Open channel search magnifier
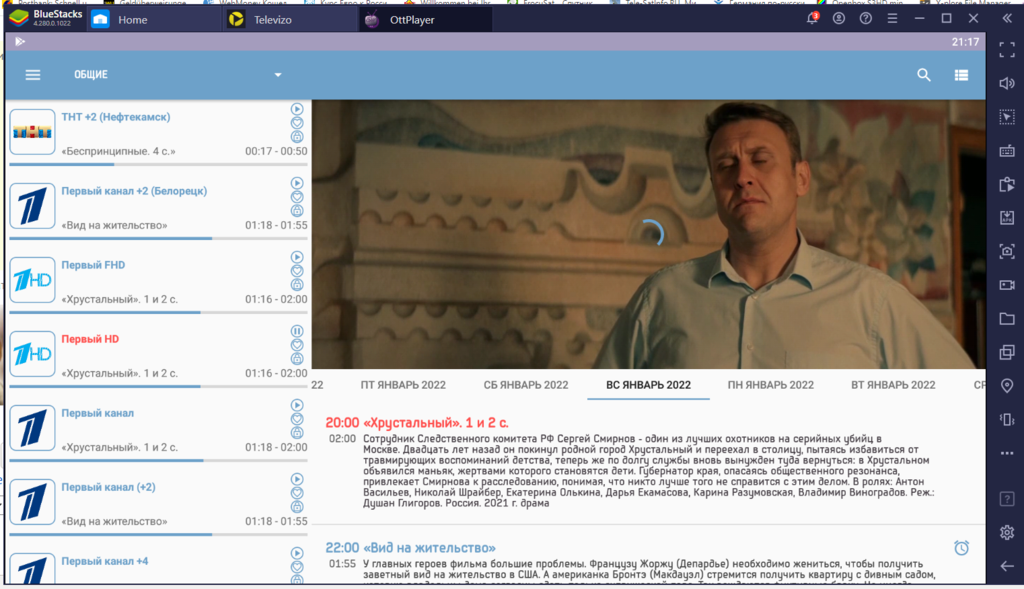Screen dimensions: 1024x589 coord(923,75)
